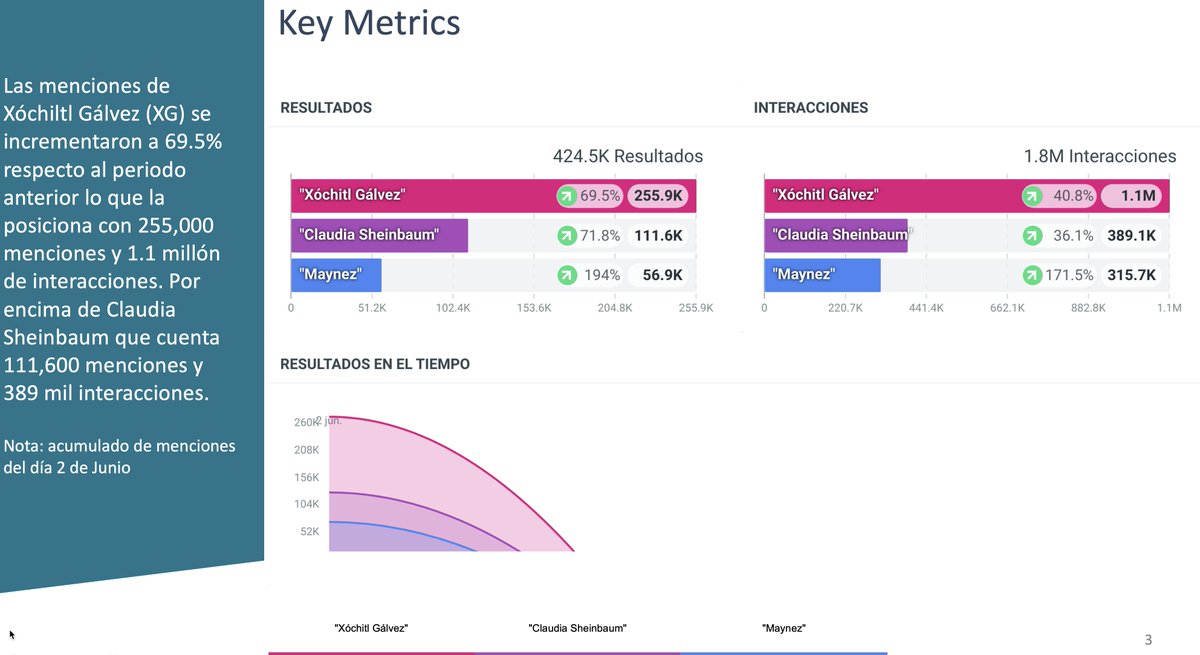
Task: Click the pink legend line under Xóchitl Gálvez
Action: click(371, 653)
